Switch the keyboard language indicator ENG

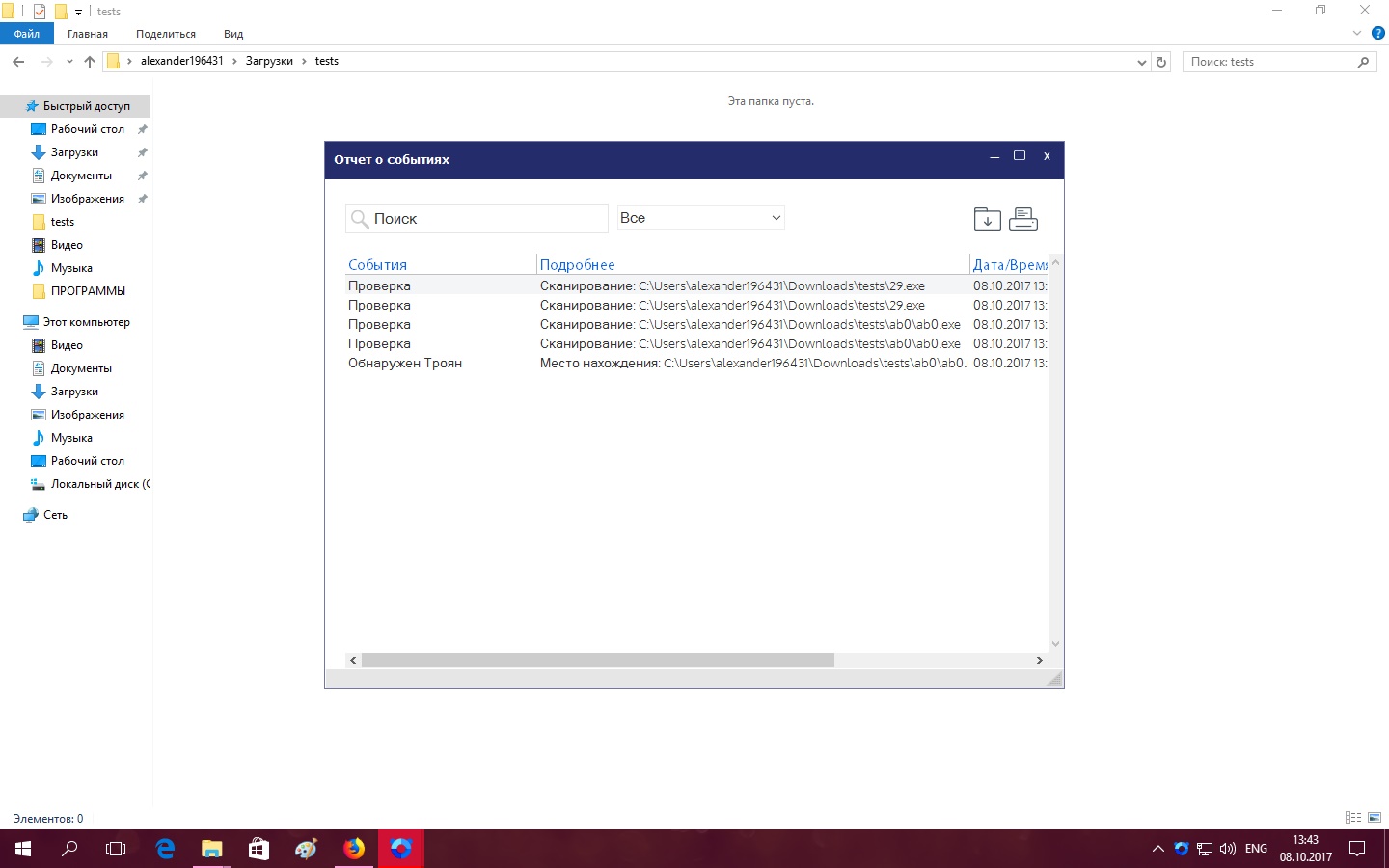click(1256, 849)
